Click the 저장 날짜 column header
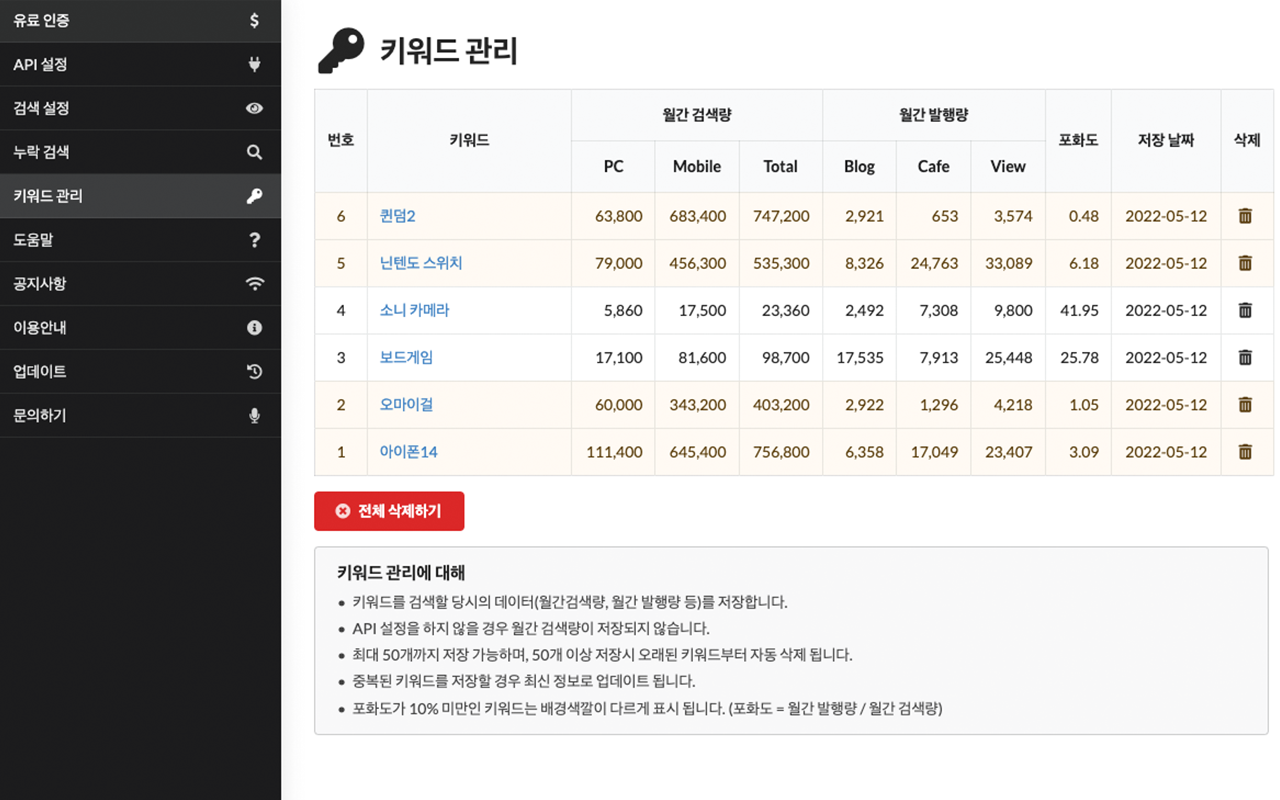 tap(1166, 141)
